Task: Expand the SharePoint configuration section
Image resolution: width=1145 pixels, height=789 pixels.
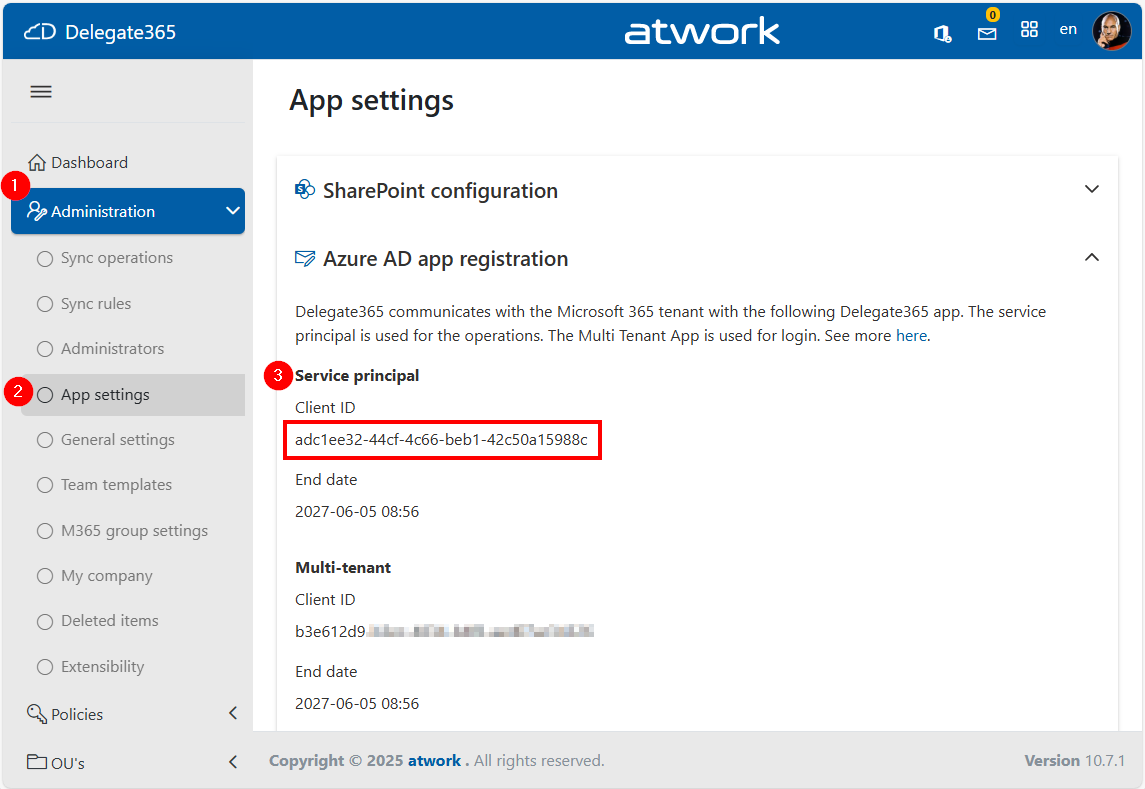Action: (1092, 188)
